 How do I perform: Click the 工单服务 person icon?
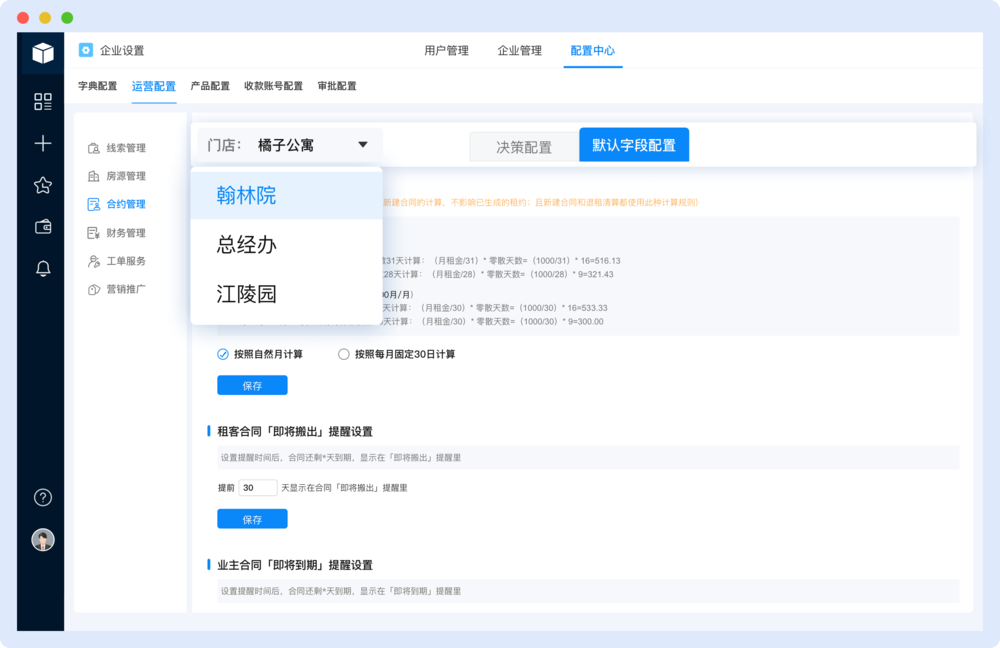[x=94, y=261]
